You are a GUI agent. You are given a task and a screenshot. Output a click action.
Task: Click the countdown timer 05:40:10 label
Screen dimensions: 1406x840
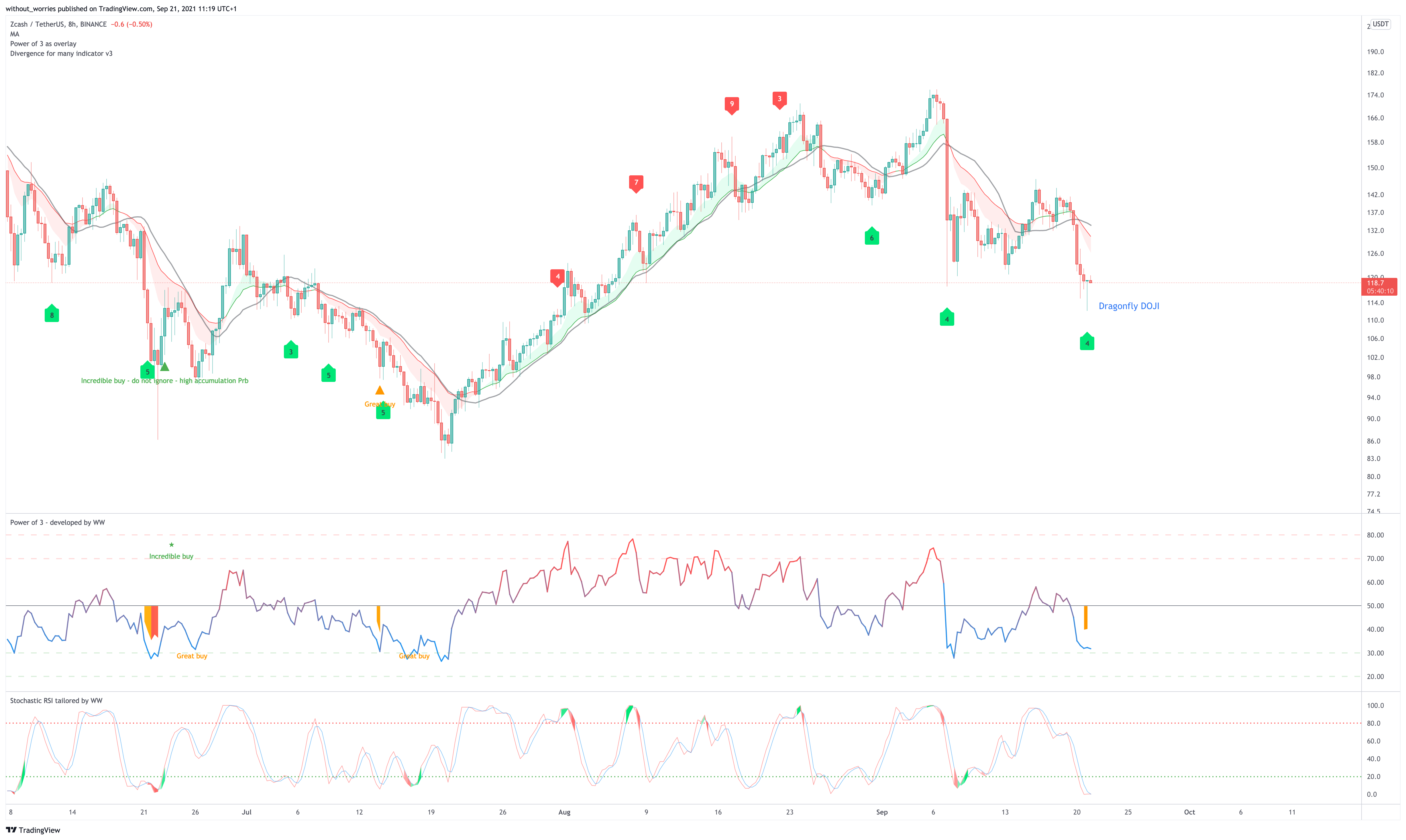click(x=1380, y=291)
